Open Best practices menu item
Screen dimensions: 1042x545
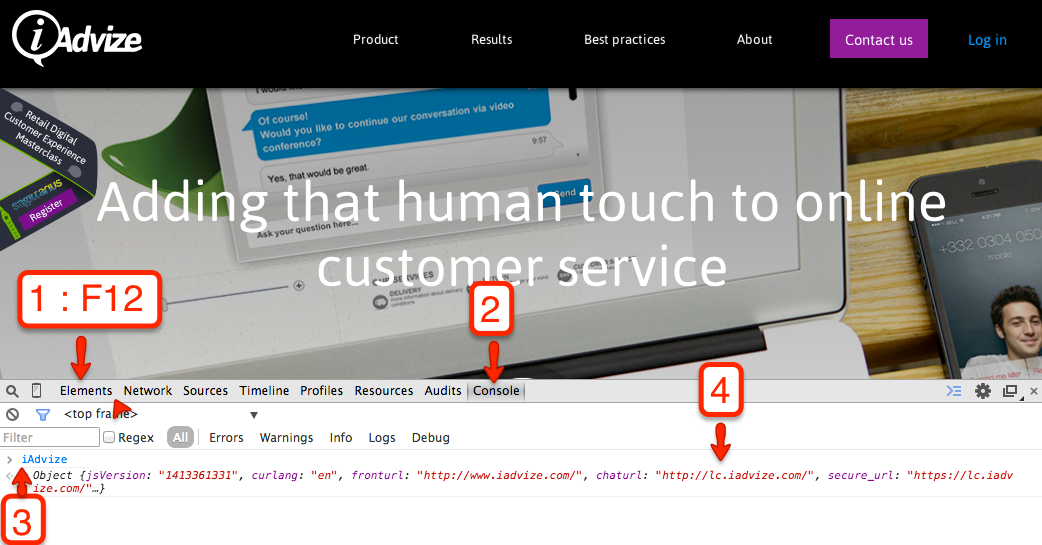point(625,39)
